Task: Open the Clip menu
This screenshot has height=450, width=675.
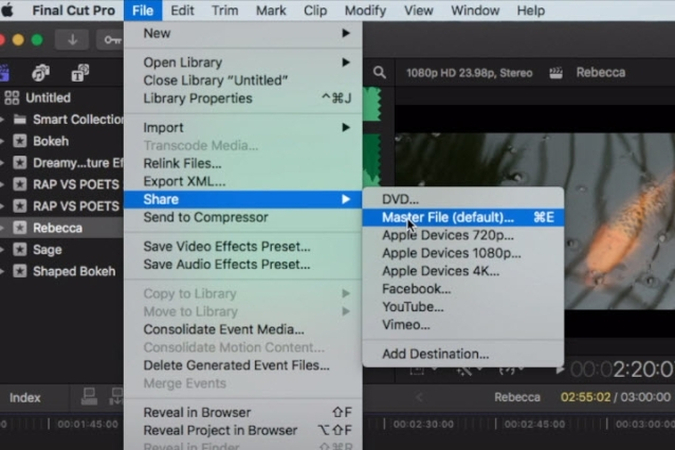Action: (x=315, y=10)
